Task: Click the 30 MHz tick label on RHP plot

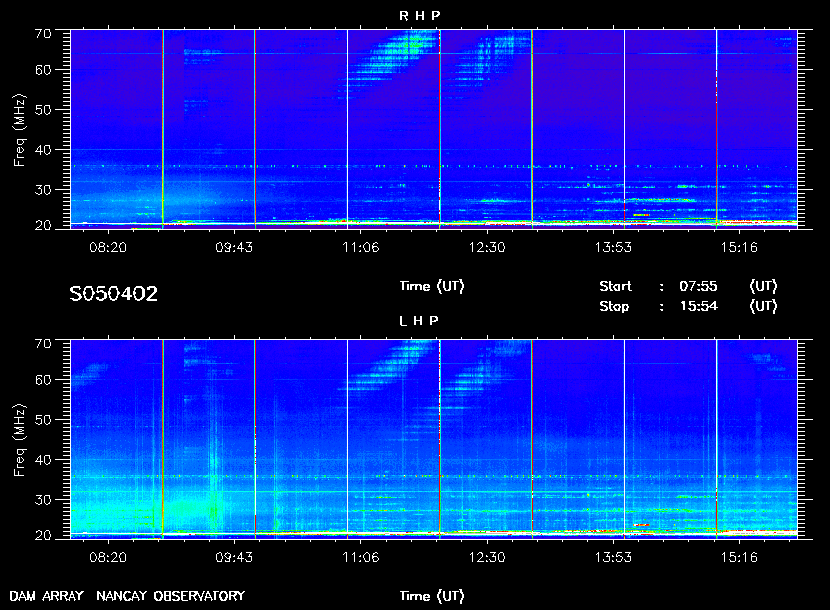Action: pos(43,190)
